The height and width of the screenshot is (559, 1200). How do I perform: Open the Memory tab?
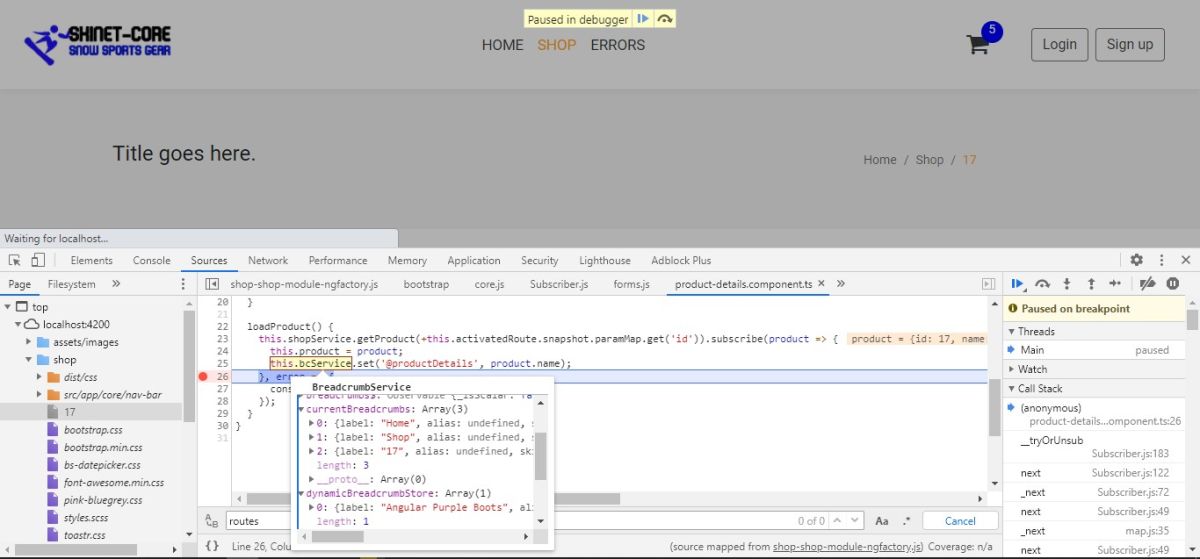pos(407,260)
